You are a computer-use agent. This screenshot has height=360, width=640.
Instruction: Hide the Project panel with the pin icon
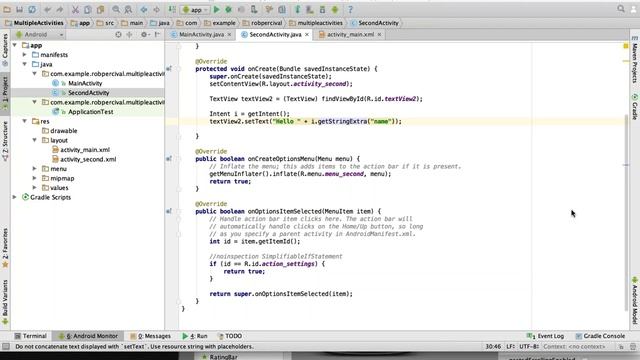[x=157, y=35]
